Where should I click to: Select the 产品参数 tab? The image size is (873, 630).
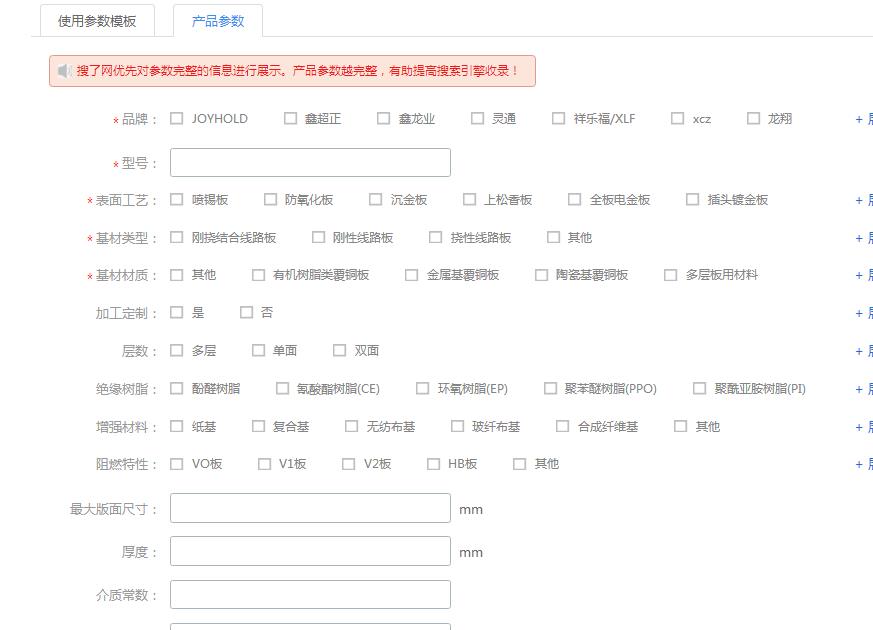coord(217,21)
